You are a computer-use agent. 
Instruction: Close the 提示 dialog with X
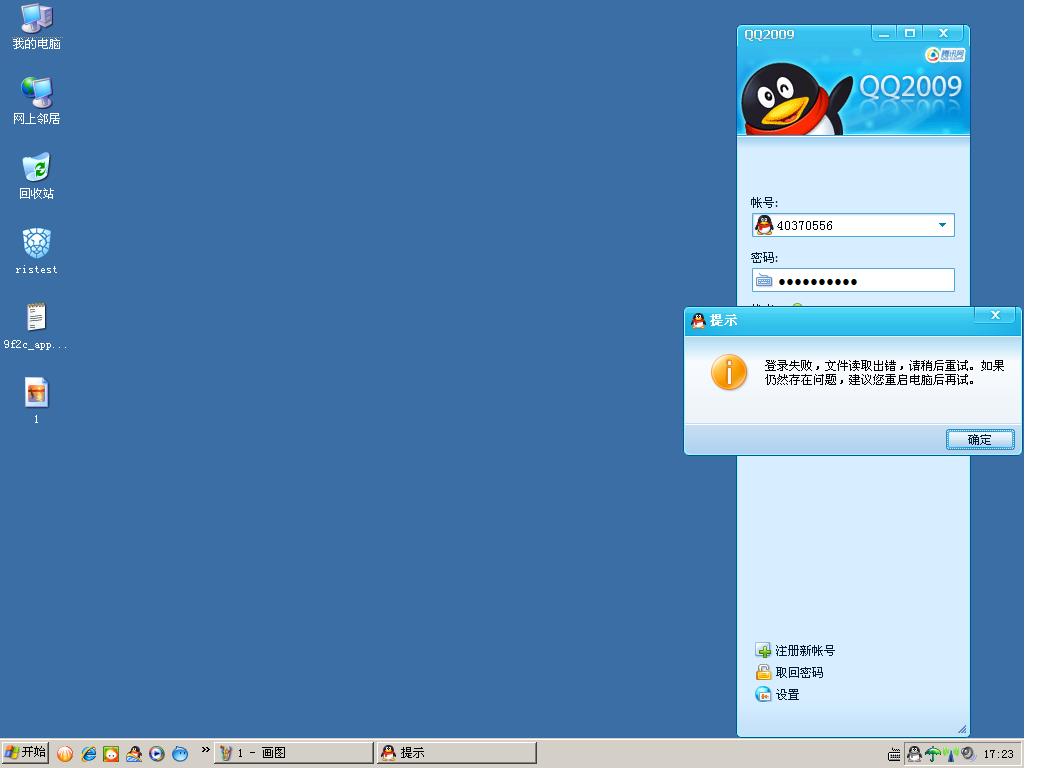tap(995, 315)
